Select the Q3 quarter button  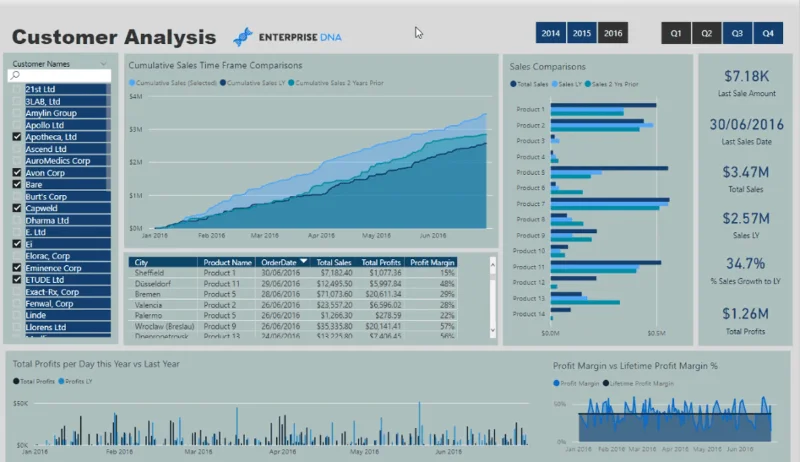(x=737, y=33)
